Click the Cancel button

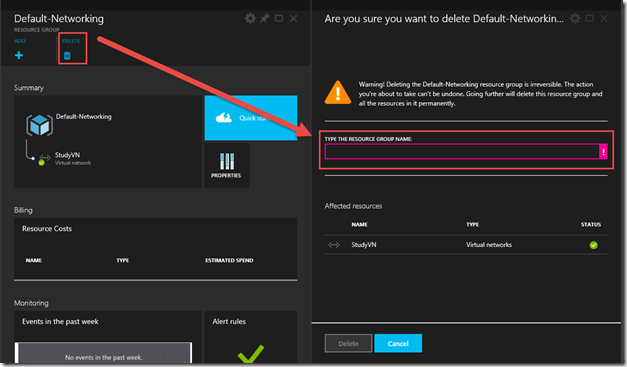coord(398,343)
